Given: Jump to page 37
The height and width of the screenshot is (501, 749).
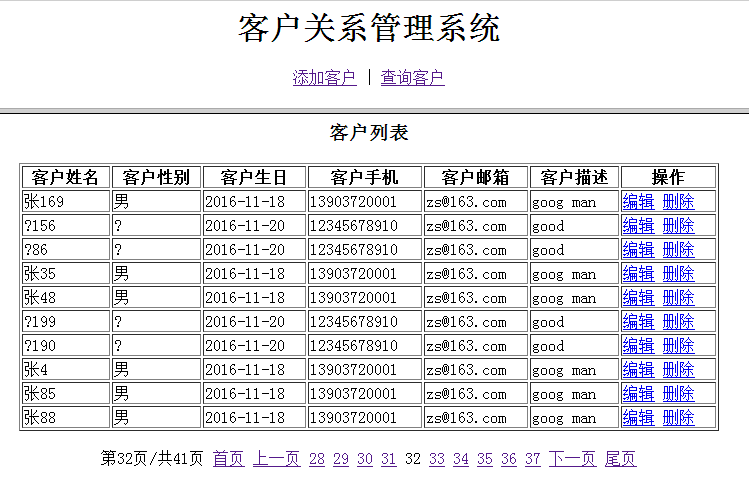Looking at the screenshot, I should click(x=533, y=459).
